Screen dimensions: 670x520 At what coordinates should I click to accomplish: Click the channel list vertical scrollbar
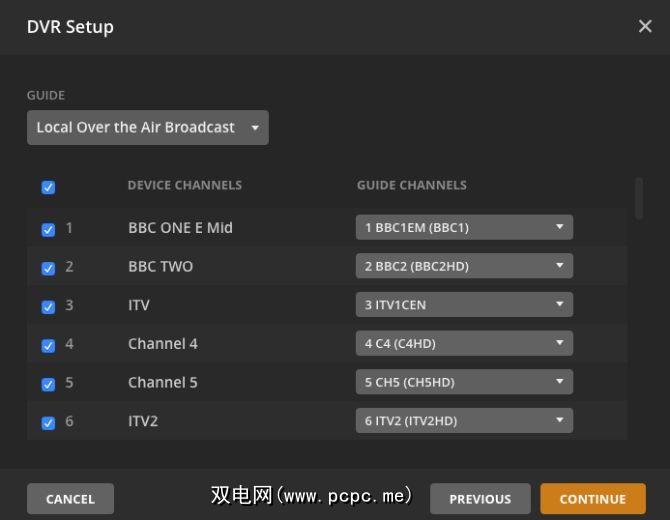(639, 198)
